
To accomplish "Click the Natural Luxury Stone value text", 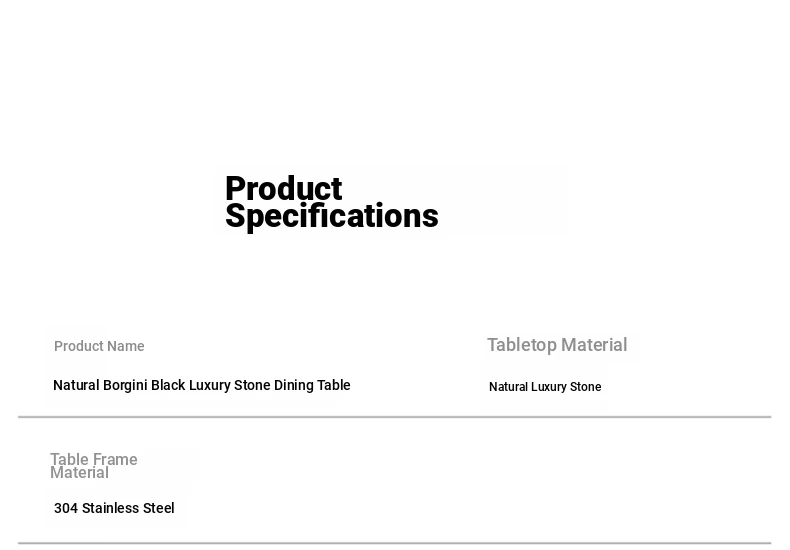I will coord(545,387).
